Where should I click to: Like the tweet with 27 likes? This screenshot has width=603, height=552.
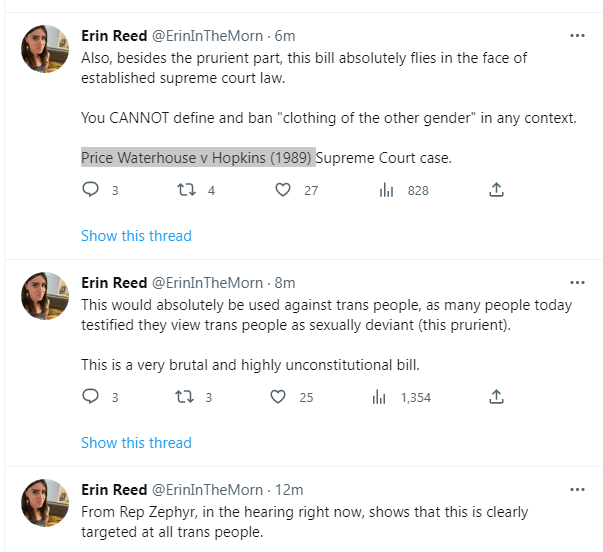click(283, 190)
